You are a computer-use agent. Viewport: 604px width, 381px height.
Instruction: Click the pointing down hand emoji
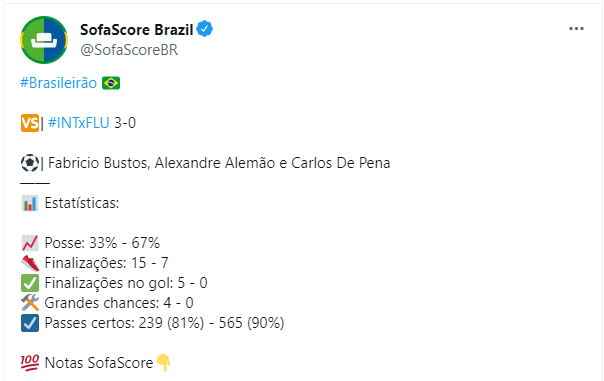[164, 363]
